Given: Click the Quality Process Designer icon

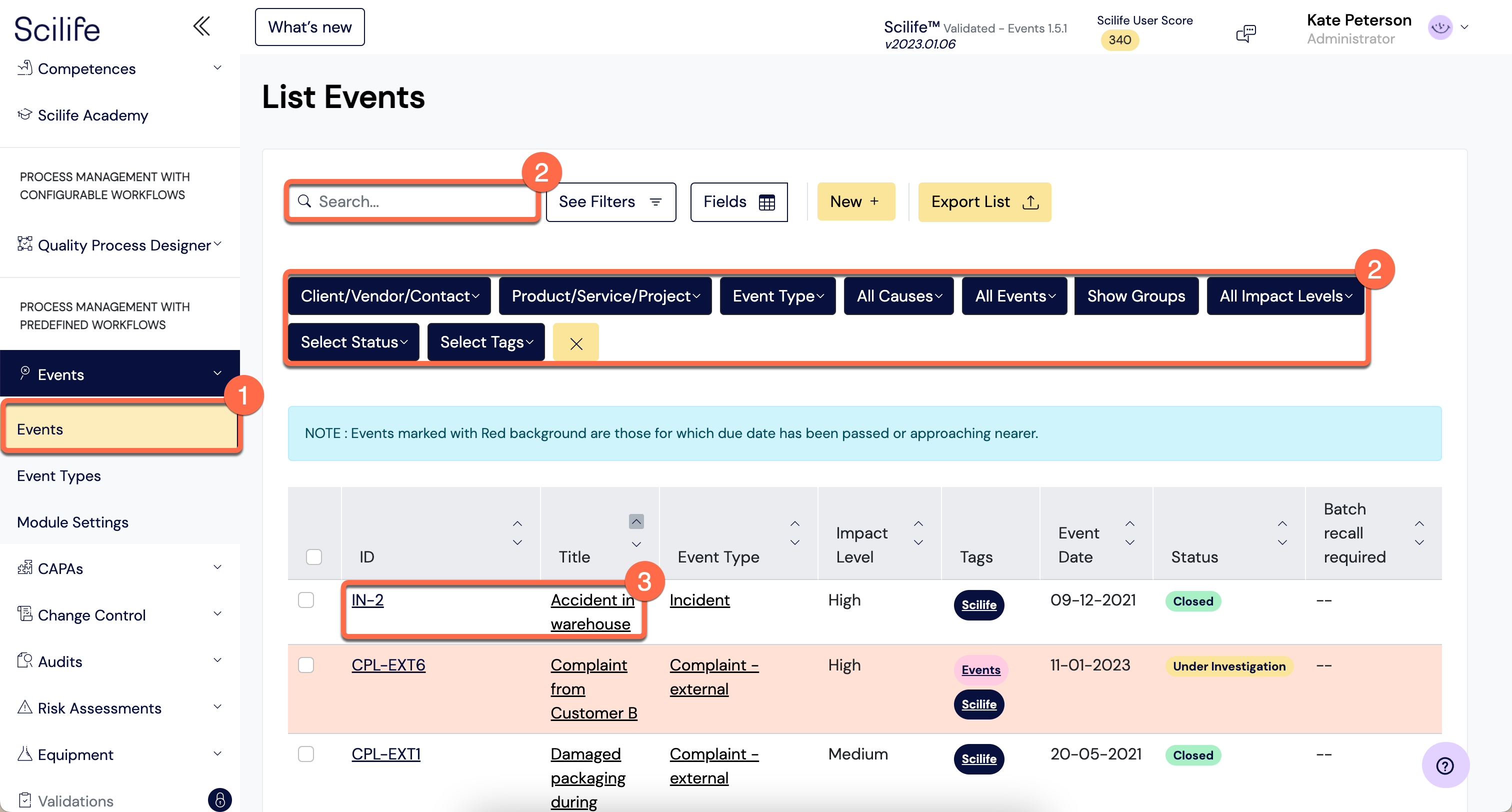Looking at the screenshot, I should pyautogui.click(x=24, y=244).
